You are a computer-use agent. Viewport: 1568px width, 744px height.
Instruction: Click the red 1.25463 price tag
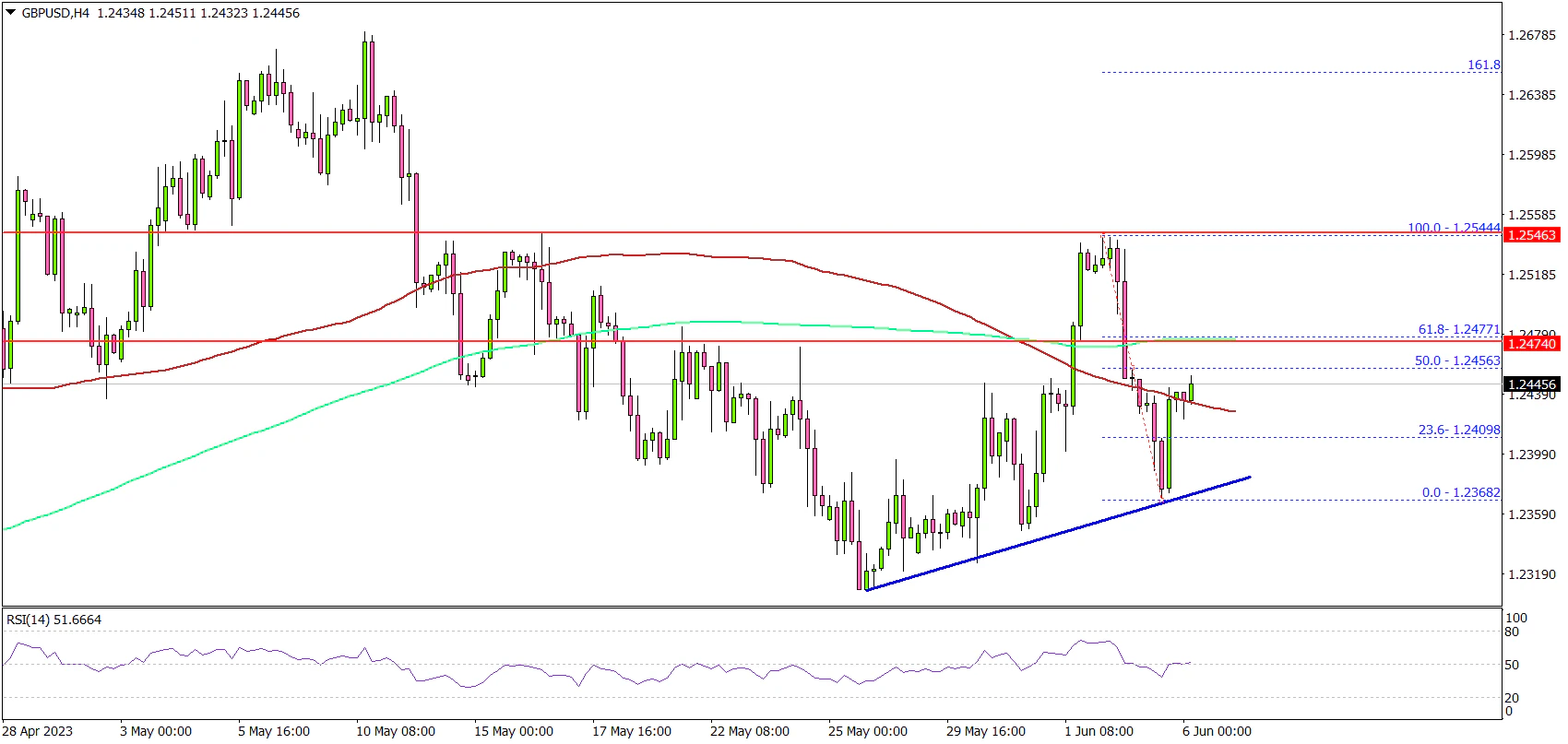coord(1531,235)
